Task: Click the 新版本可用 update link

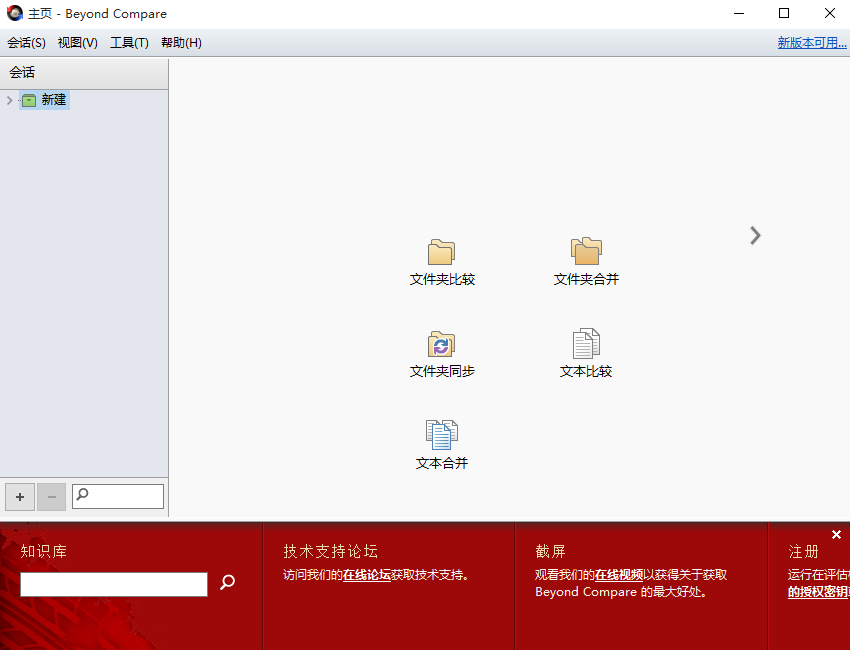Action: [x=811, y=43]
